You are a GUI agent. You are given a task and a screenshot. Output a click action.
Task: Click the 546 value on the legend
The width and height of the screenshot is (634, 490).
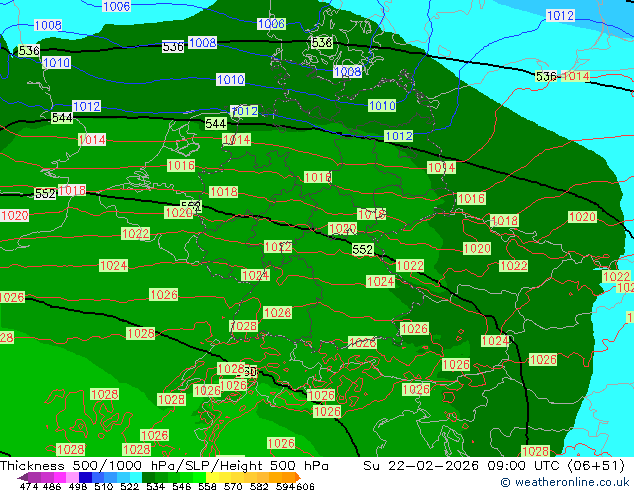(x=181, y=486)
